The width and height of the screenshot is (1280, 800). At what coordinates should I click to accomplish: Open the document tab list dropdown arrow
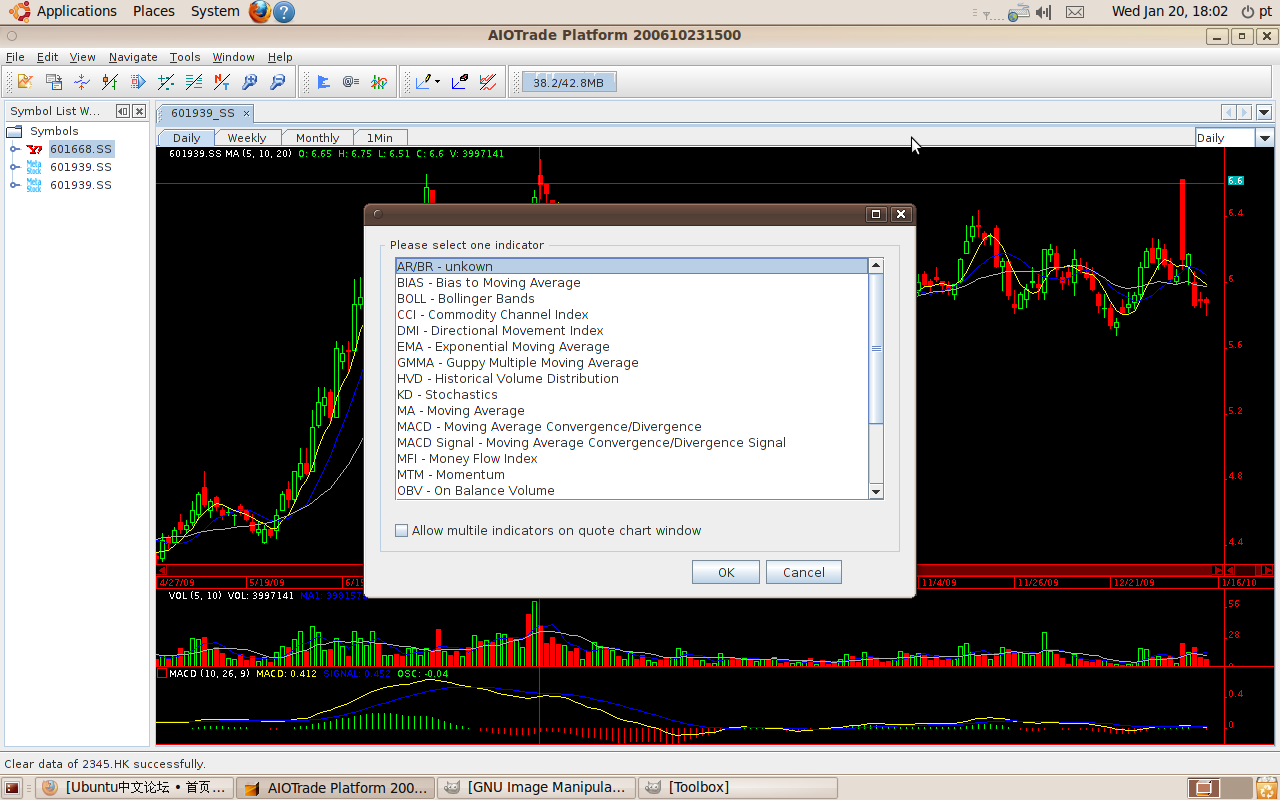coord(1264,112)
